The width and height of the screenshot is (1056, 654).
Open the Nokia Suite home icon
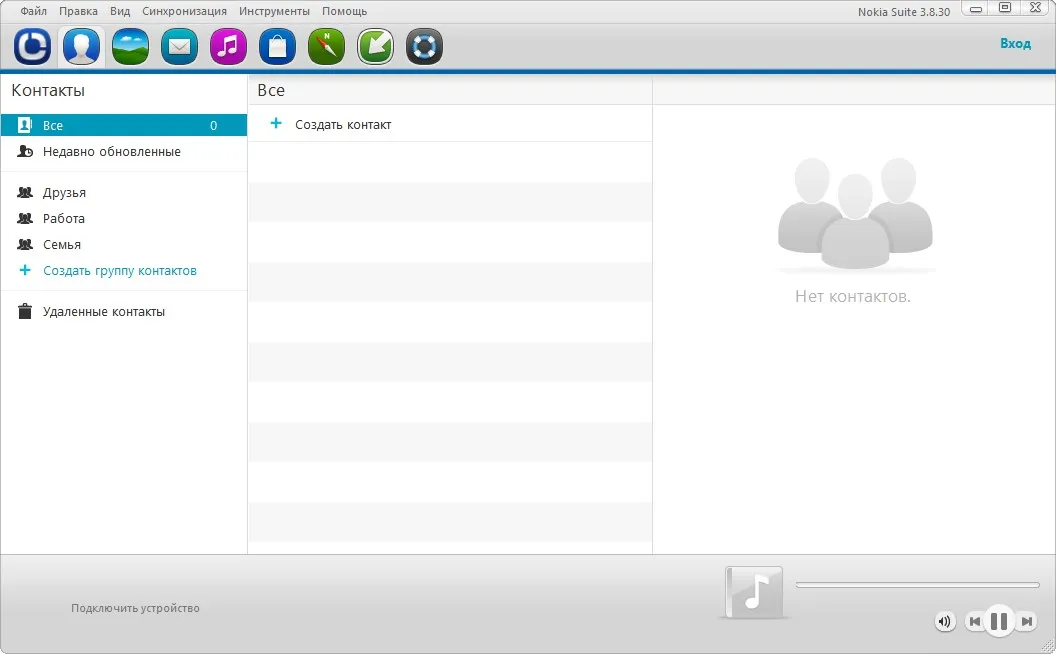coord(32,46)
